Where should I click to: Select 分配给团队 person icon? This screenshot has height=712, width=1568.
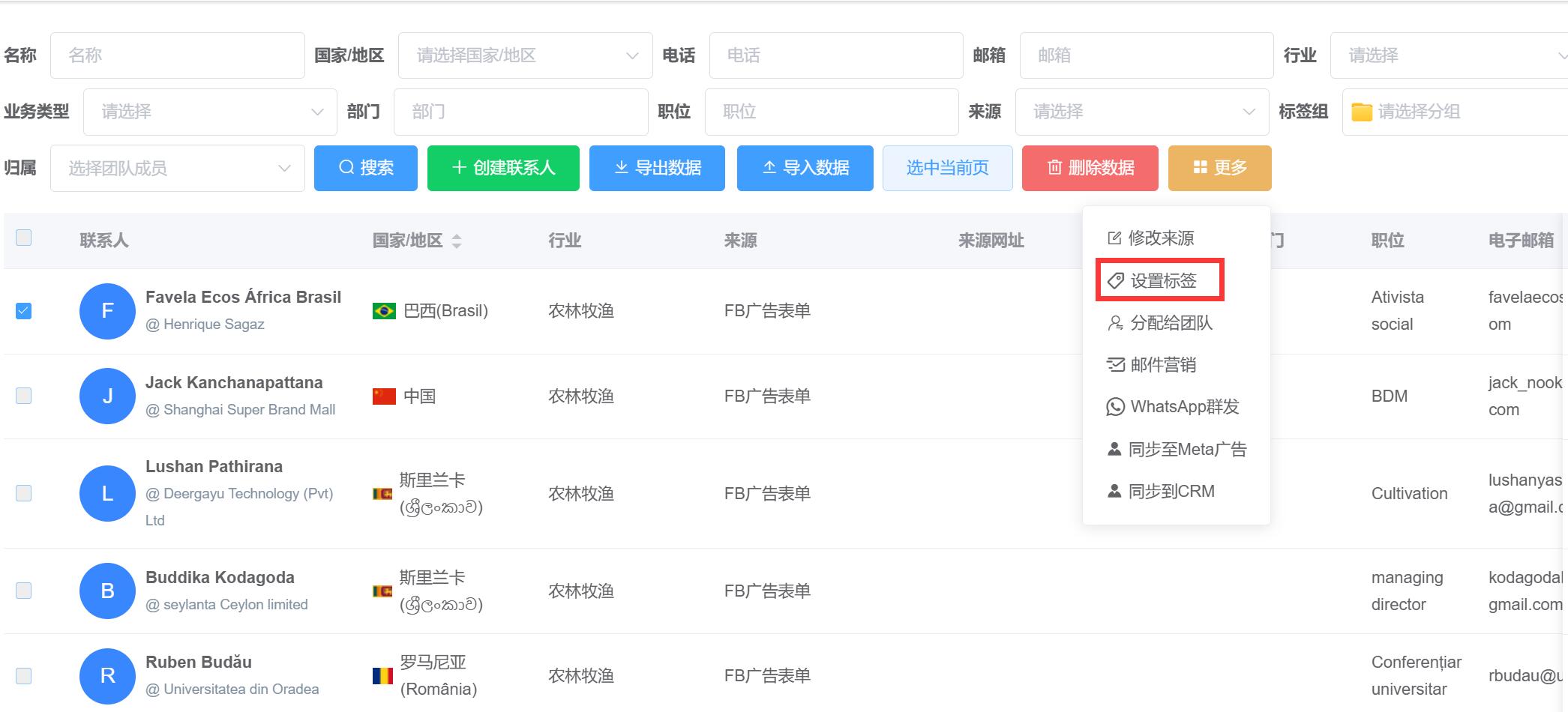pos(1114,322)
